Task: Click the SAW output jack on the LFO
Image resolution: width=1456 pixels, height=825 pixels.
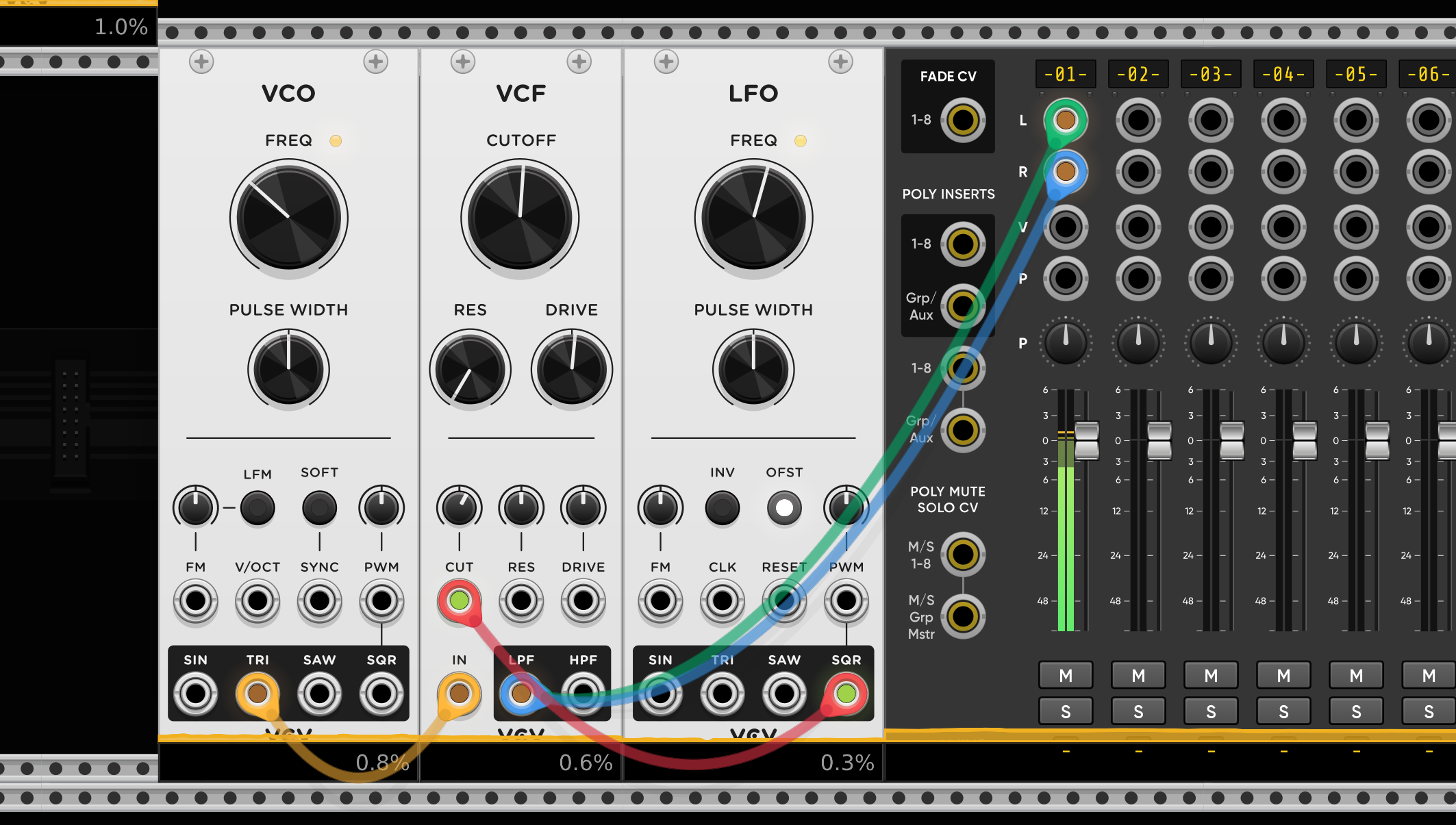Action: click(x=784, y=691)
